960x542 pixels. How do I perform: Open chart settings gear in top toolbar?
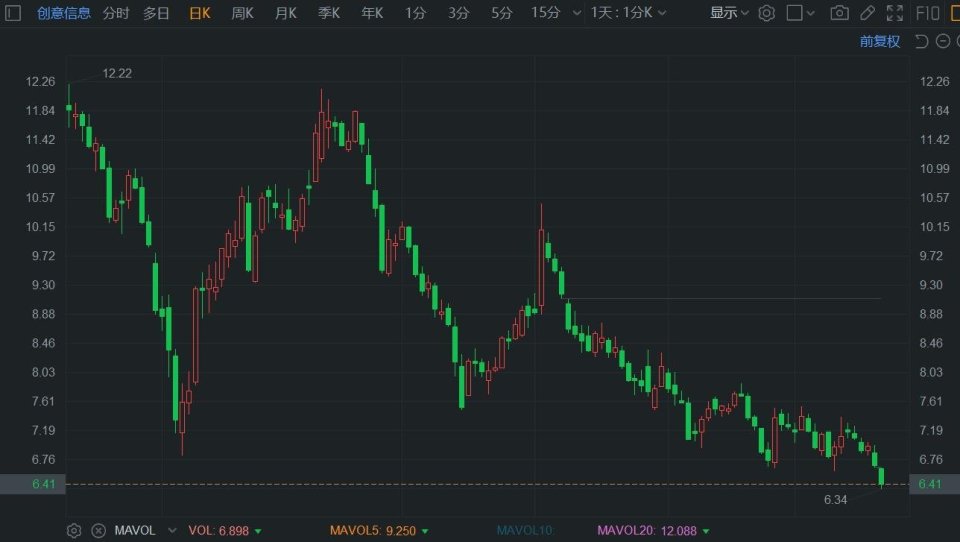pos(767,13)
